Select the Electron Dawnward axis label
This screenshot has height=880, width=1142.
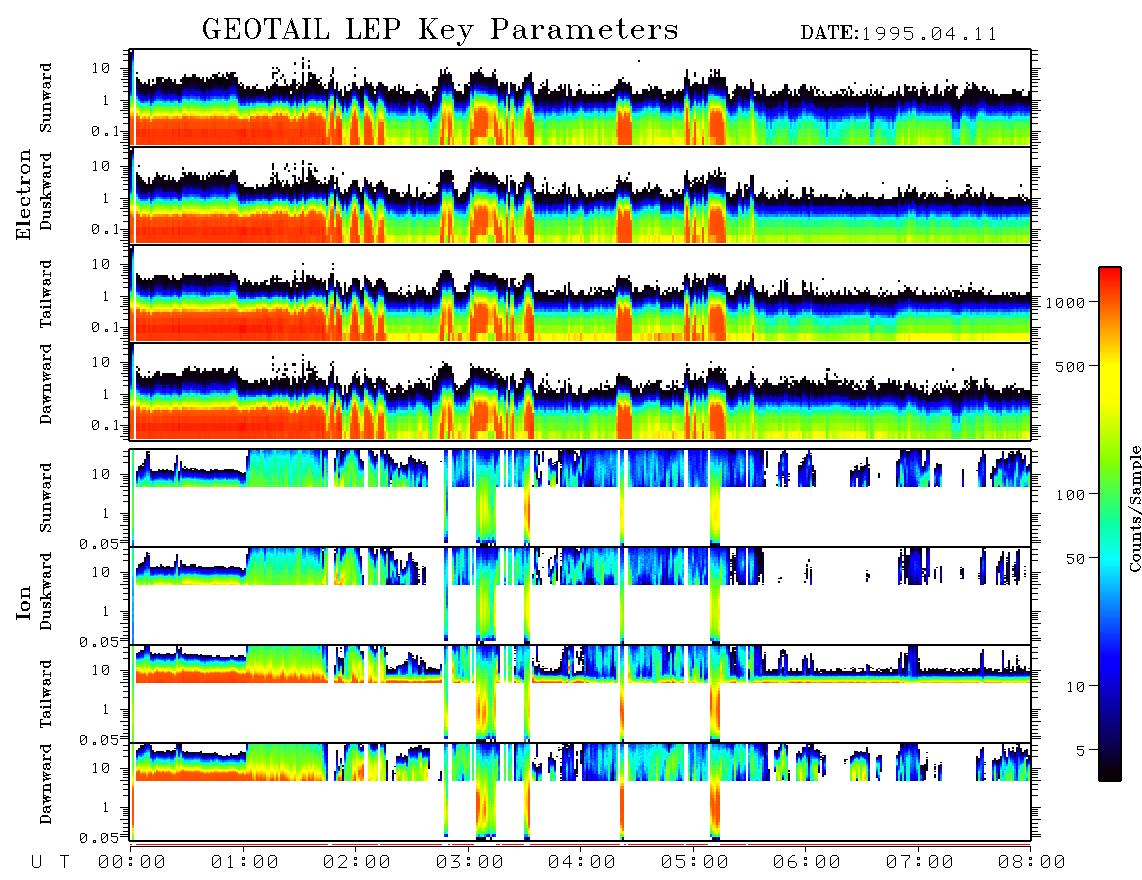pos(46,385)
